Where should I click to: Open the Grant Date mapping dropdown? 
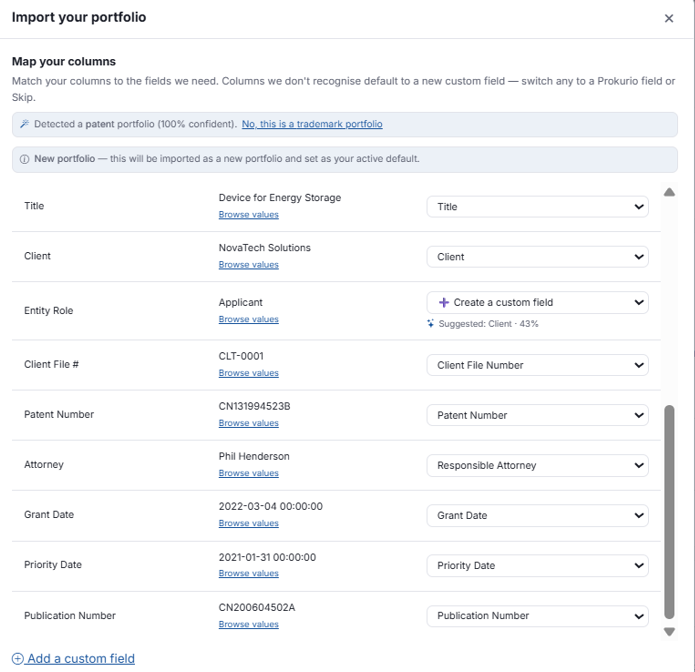pyautogui.click(x=537, y=516)
